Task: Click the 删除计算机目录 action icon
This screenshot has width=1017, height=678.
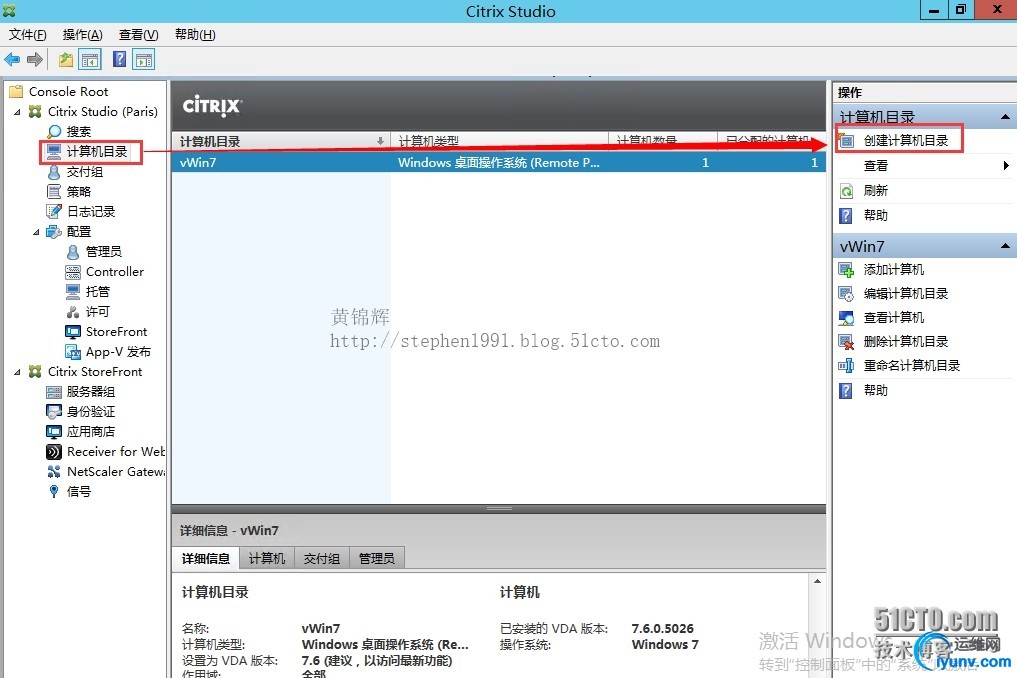Action: pyautogui.click(x=846, y=342)
